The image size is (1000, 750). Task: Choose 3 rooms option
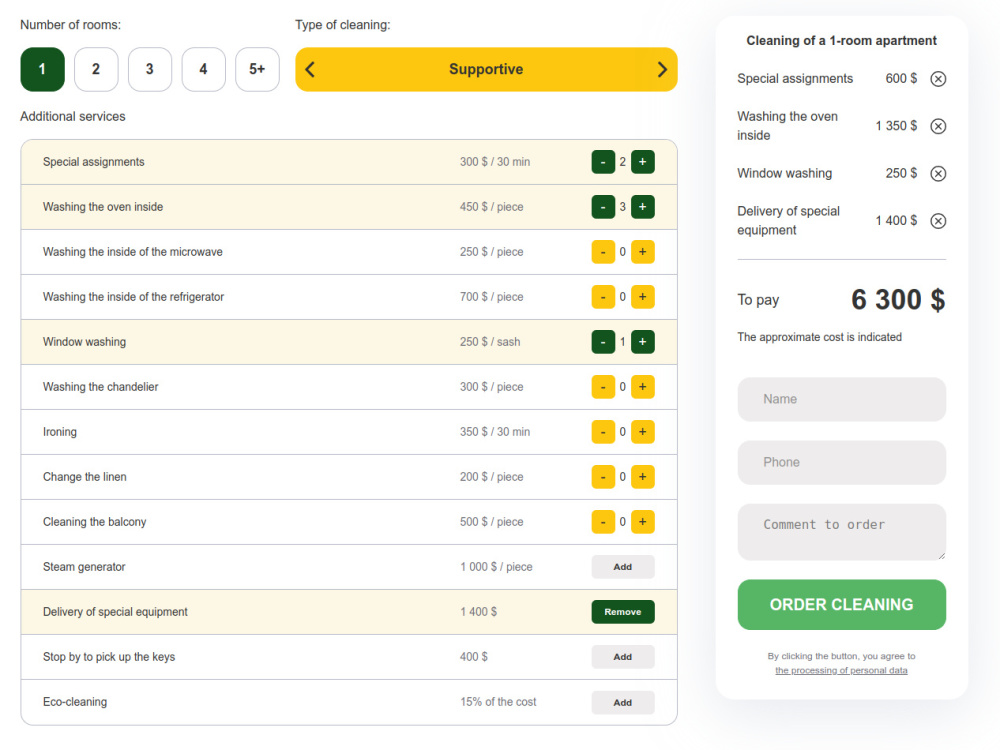click(150, 69)
